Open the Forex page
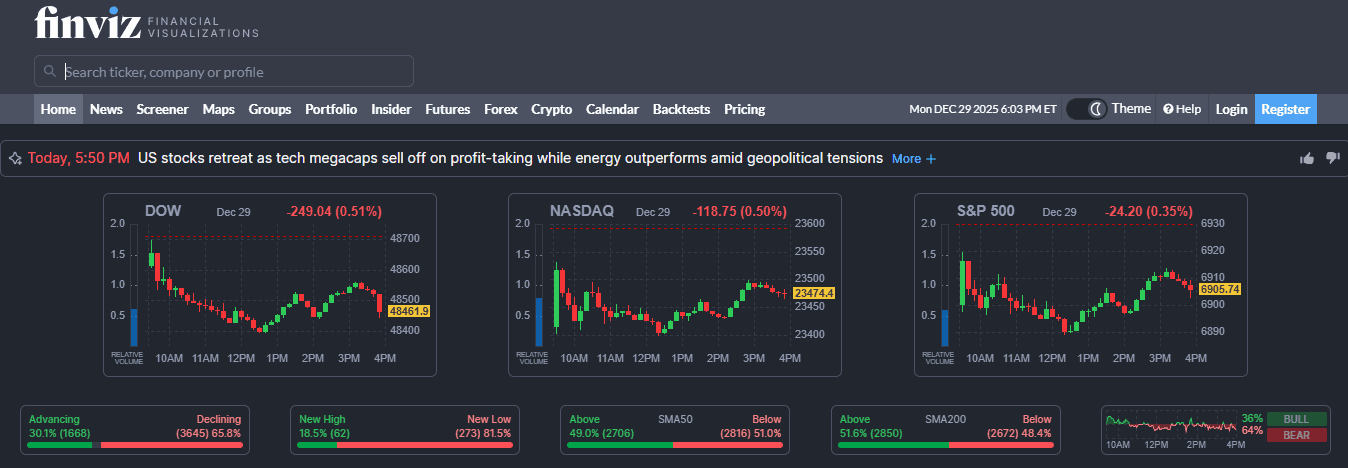Screen dimensions: 1348x468 pyautogui.click(x=501, y=109)
